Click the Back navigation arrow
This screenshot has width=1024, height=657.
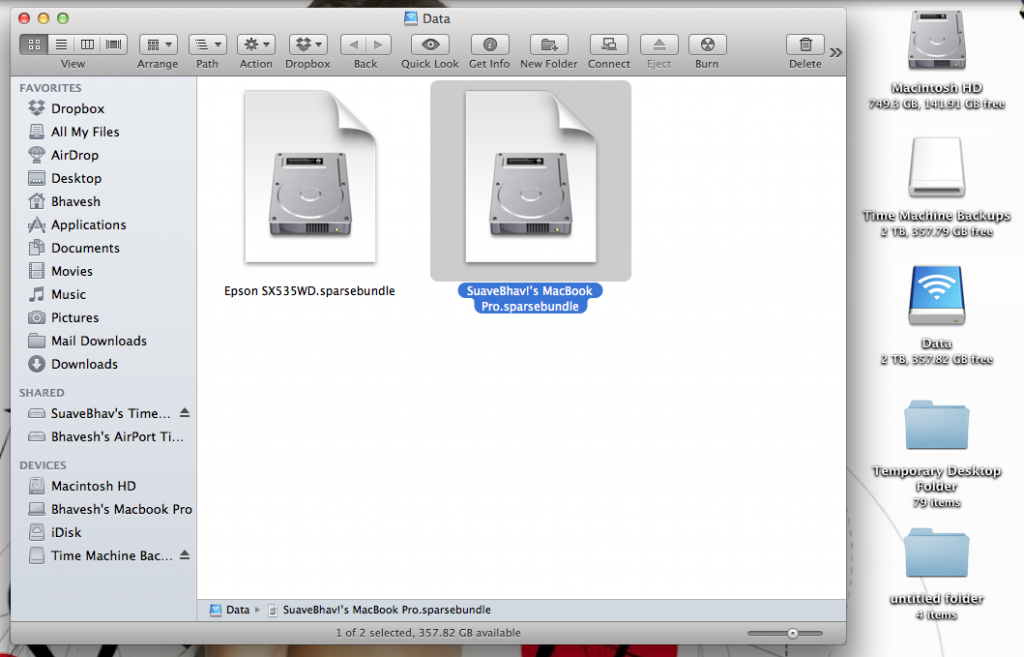point(353,45)
